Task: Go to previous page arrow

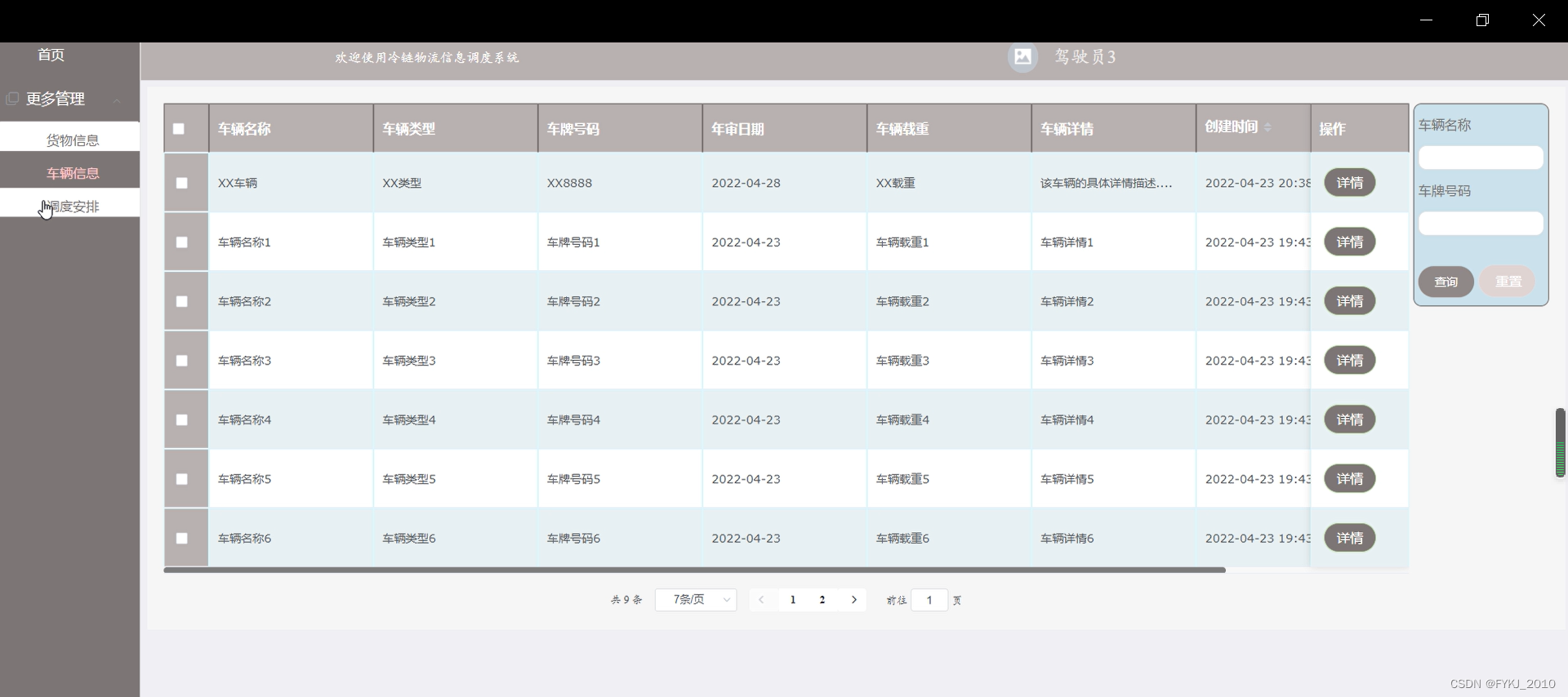Action: pos(761,600)
